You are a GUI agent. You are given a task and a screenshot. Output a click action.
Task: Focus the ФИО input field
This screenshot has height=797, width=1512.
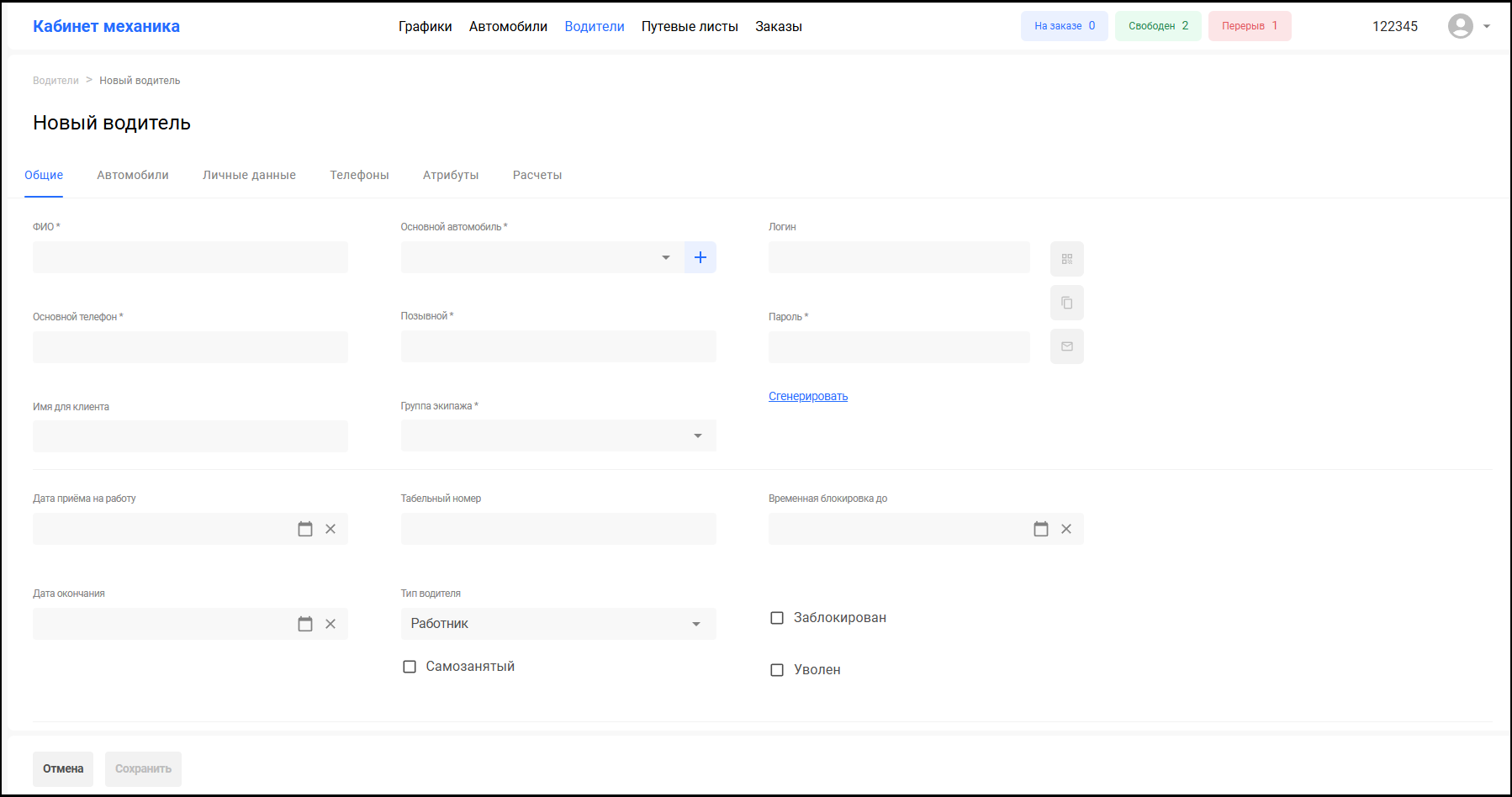pos(190,257)
